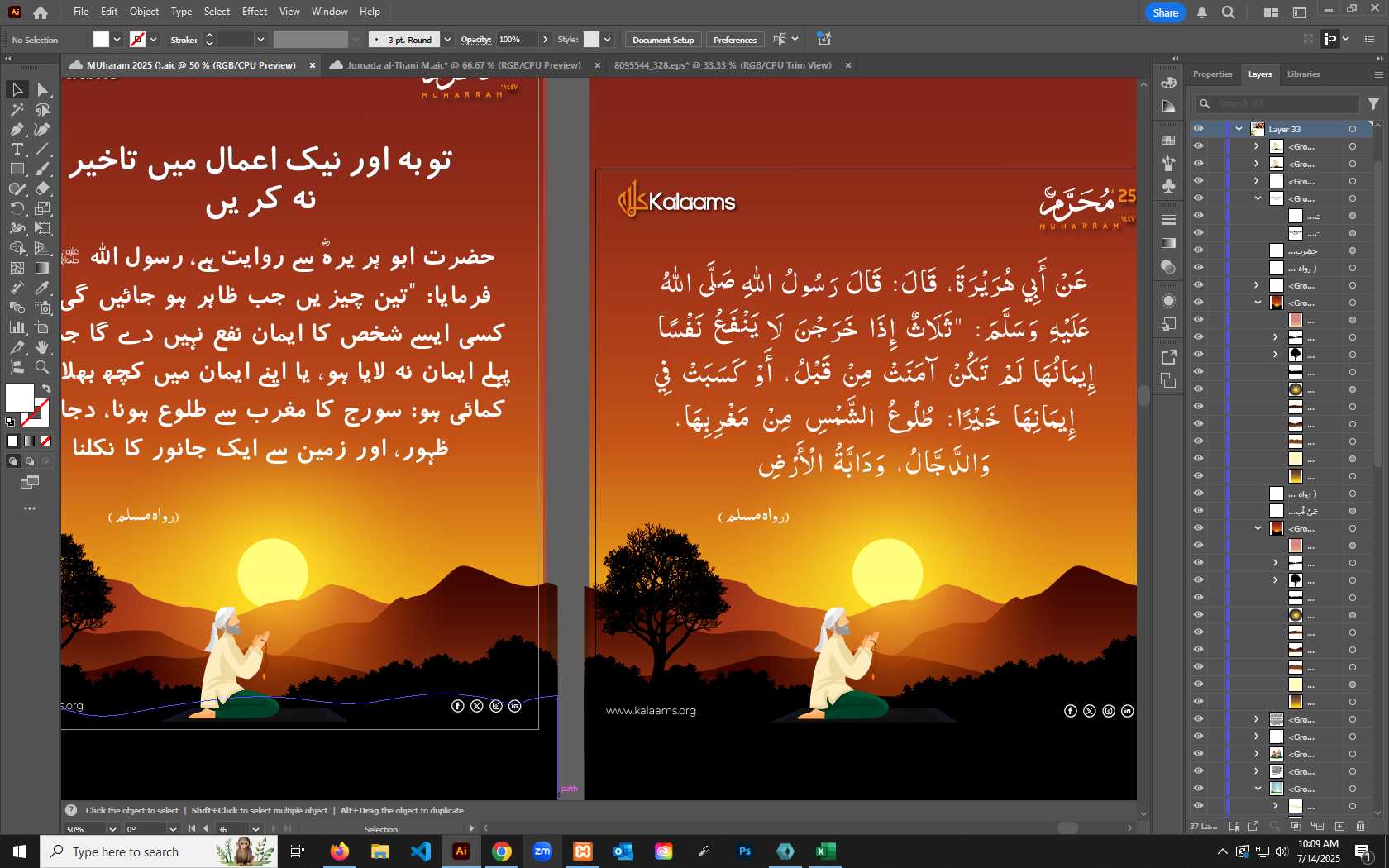The width and height of the screenshot is (1389, 868).
Task: Set paint mode to Gradient
Action: [x=30, y=441]
